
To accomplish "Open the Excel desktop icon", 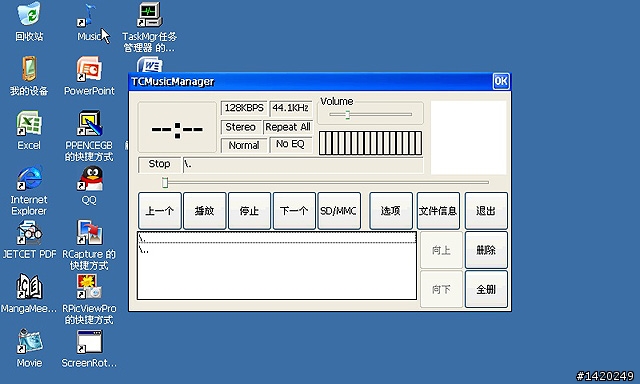I will point(29,130).
